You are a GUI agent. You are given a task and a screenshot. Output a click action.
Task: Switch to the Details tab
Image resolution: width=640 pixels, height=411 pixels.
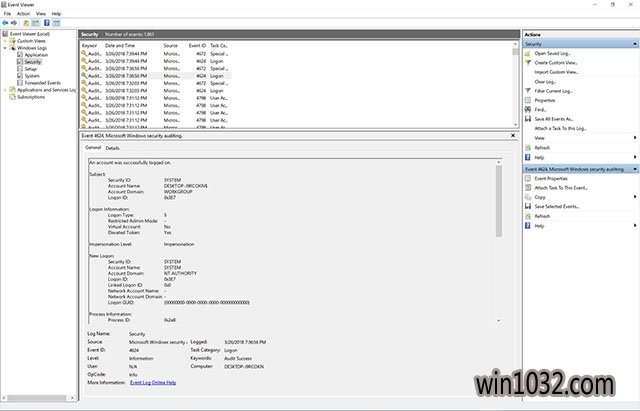[112, 148]
